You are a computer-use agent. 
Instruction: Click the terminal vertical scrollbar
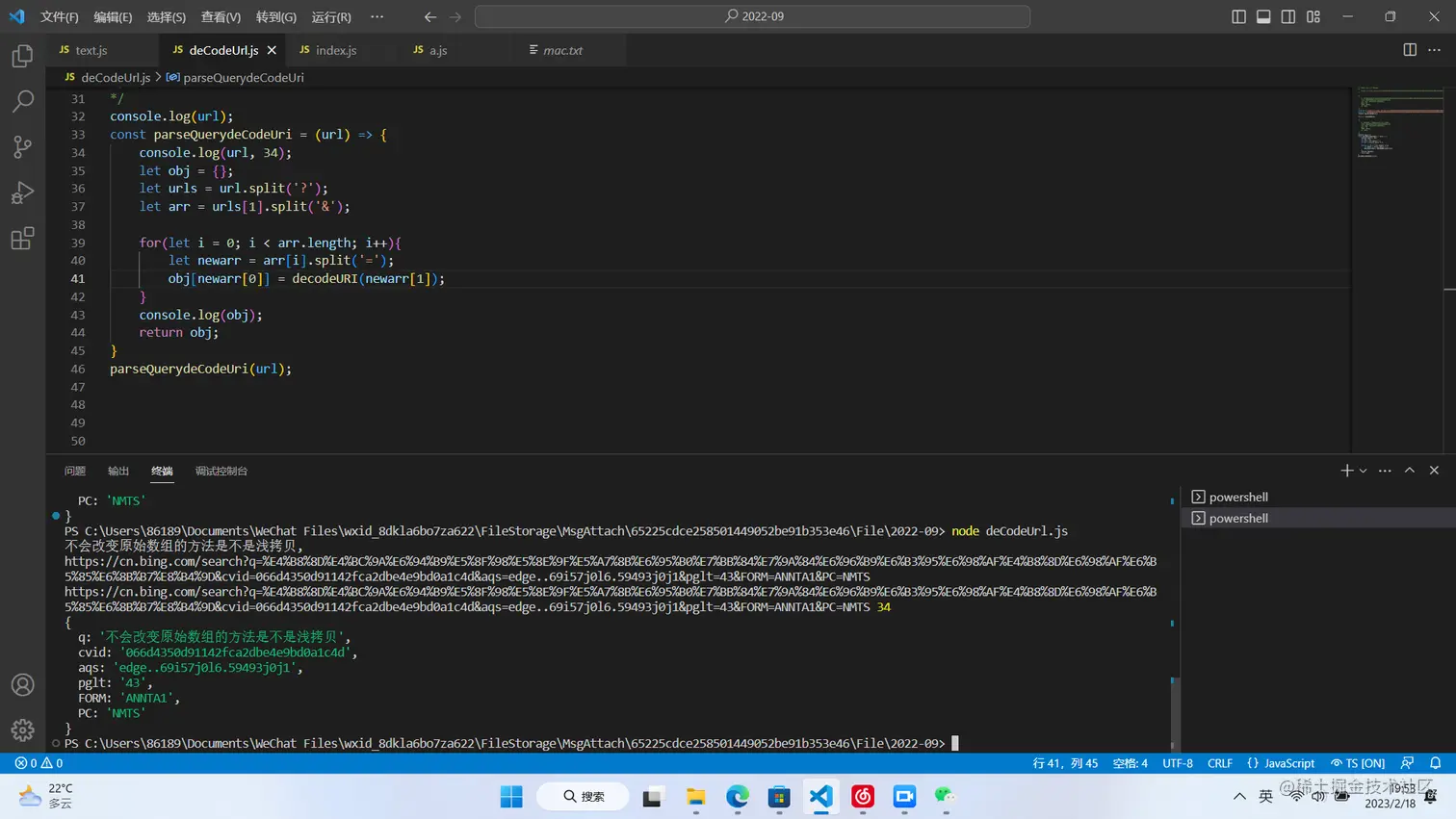[1174, 714]
